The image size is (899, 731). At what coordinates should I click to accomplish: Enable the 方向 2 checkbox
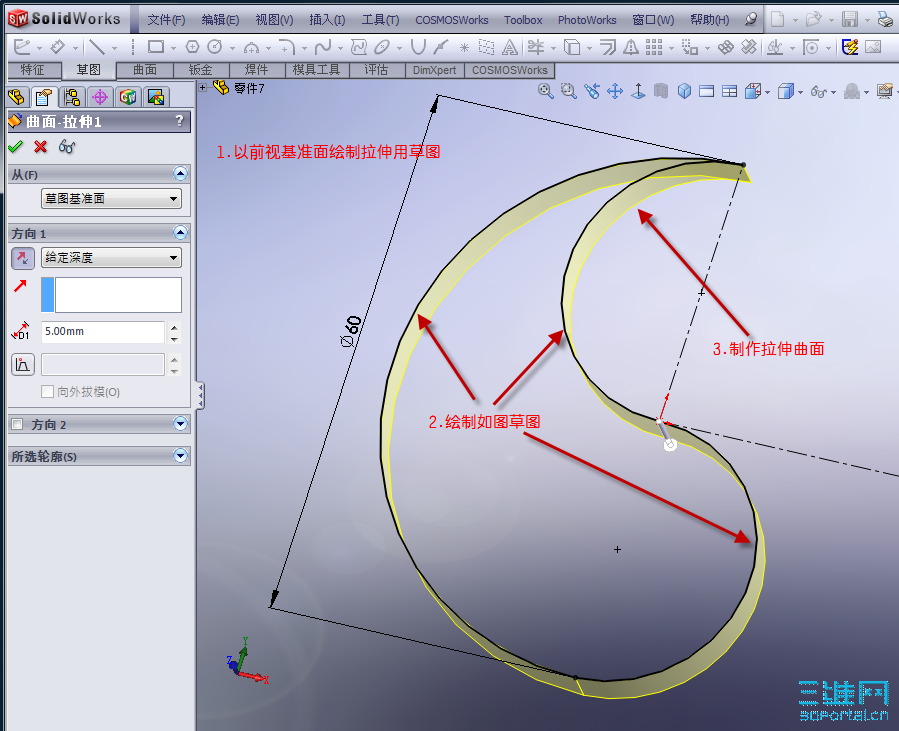[x=17, y=424]
